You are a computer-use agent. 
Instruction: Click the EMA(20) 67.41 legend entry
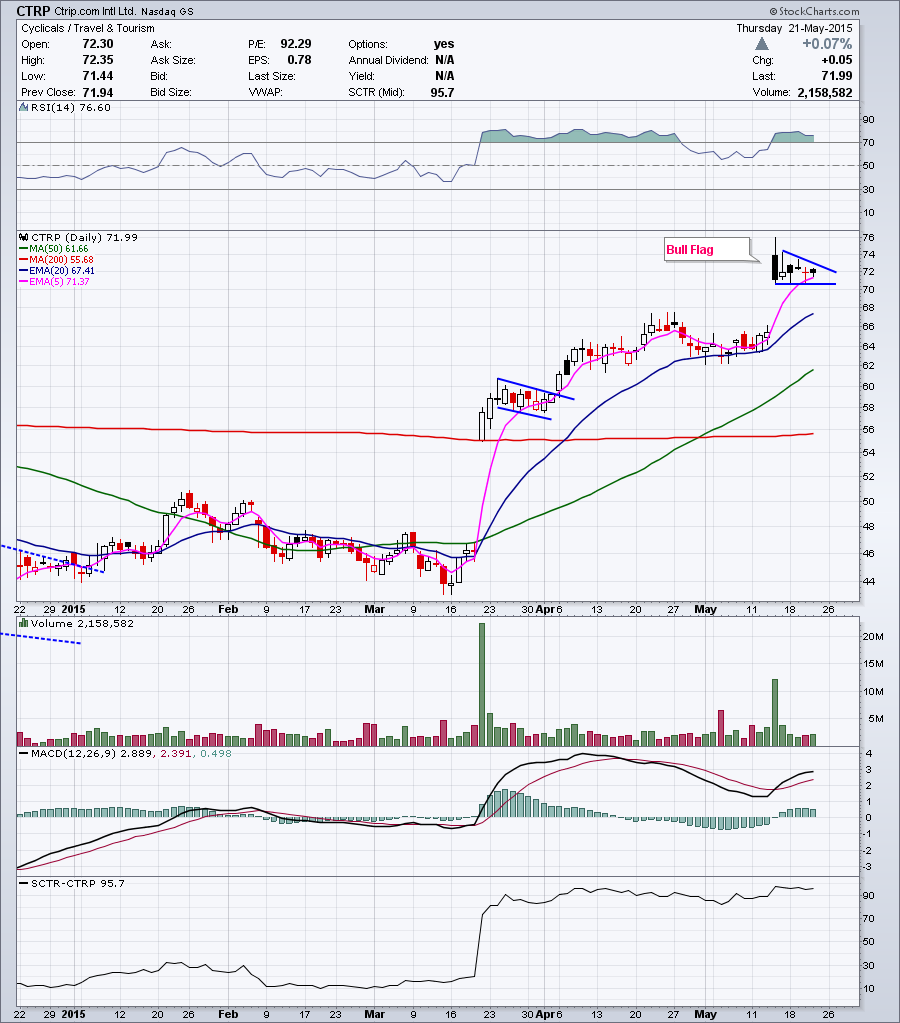tap(57, 271)
